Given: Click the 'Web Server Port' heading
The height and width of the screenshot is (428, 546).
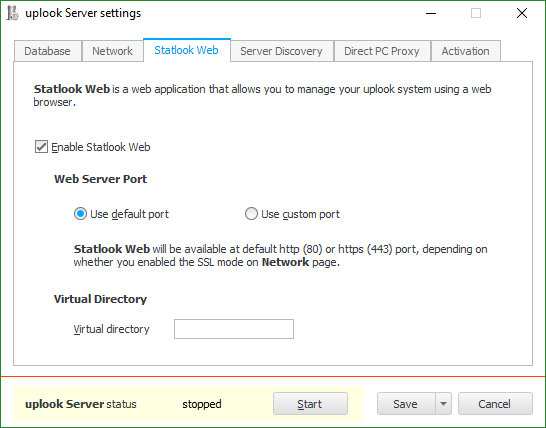Looking at the screenshot, I should pyautogui.click(x=101, y=179).
